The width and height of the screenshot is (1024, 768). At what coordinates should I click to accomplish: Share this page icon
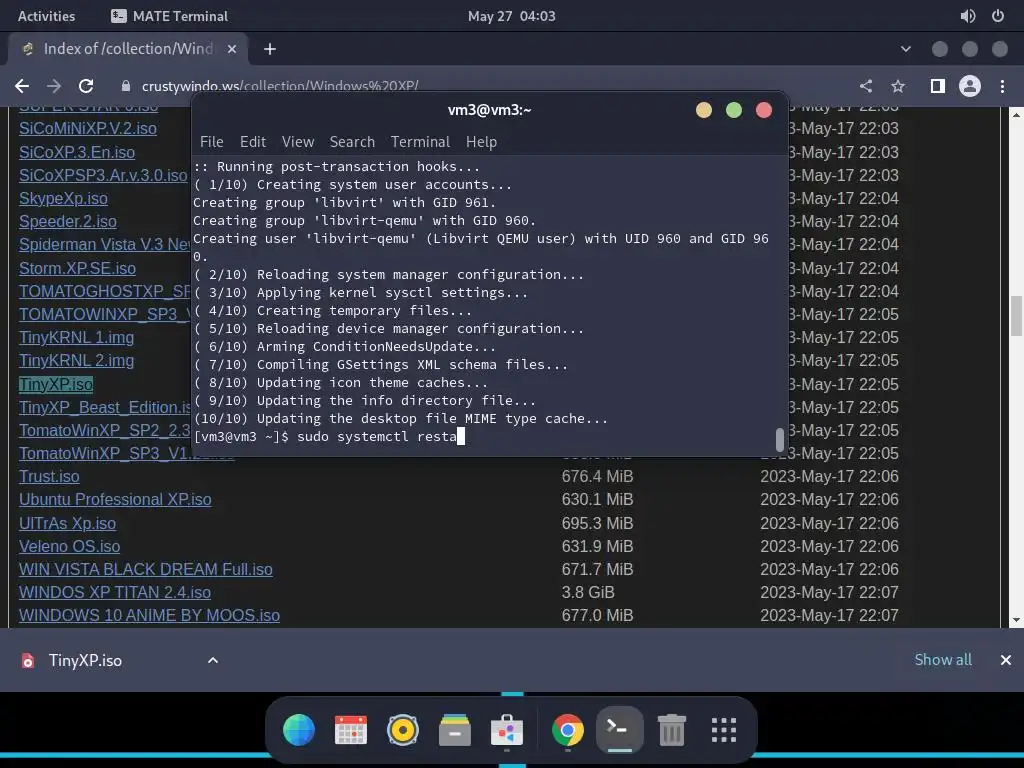pyautogui.click(x=866, y=86)
